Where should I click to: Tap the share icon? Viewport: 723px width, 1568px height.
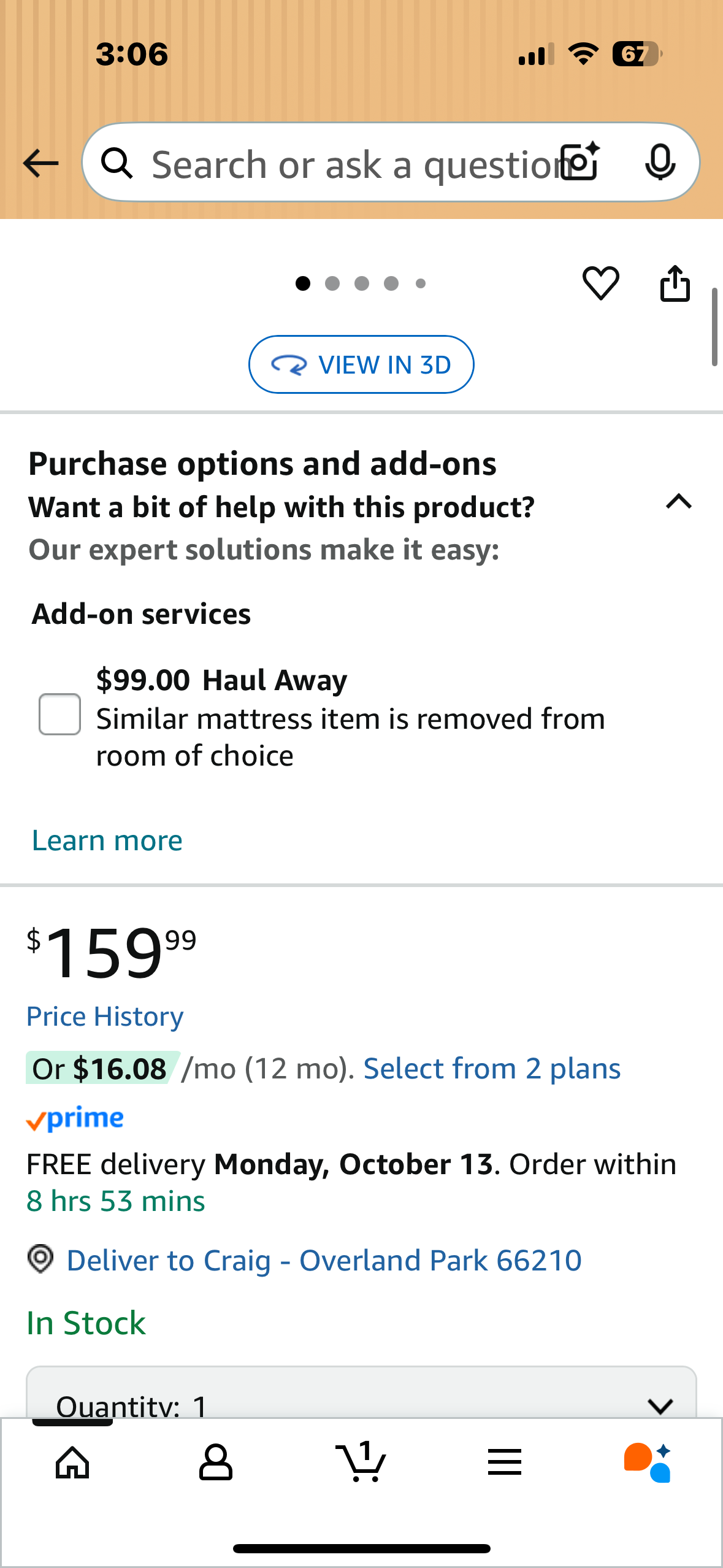675,283
